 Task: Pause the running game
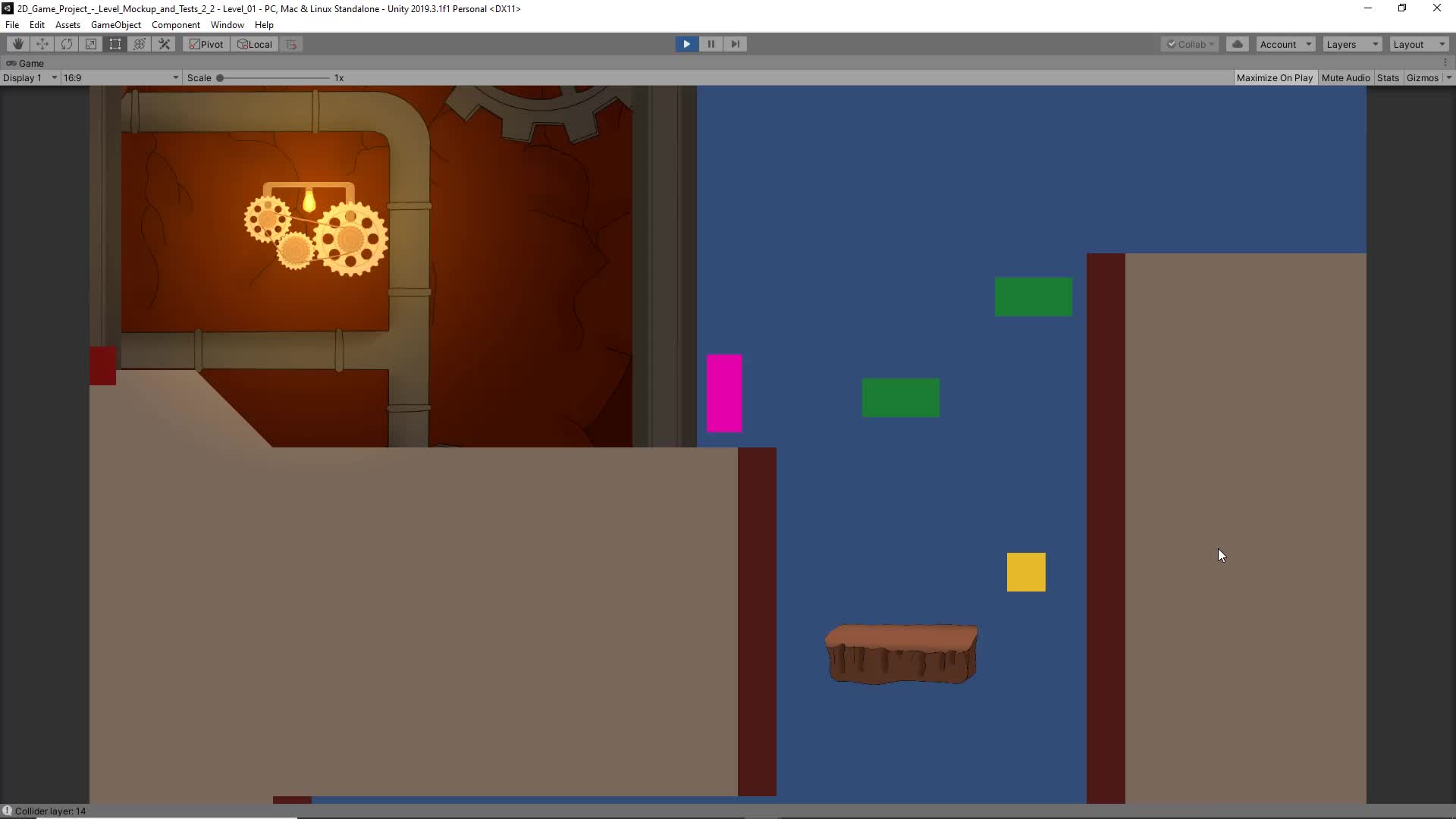click(711, 44)
